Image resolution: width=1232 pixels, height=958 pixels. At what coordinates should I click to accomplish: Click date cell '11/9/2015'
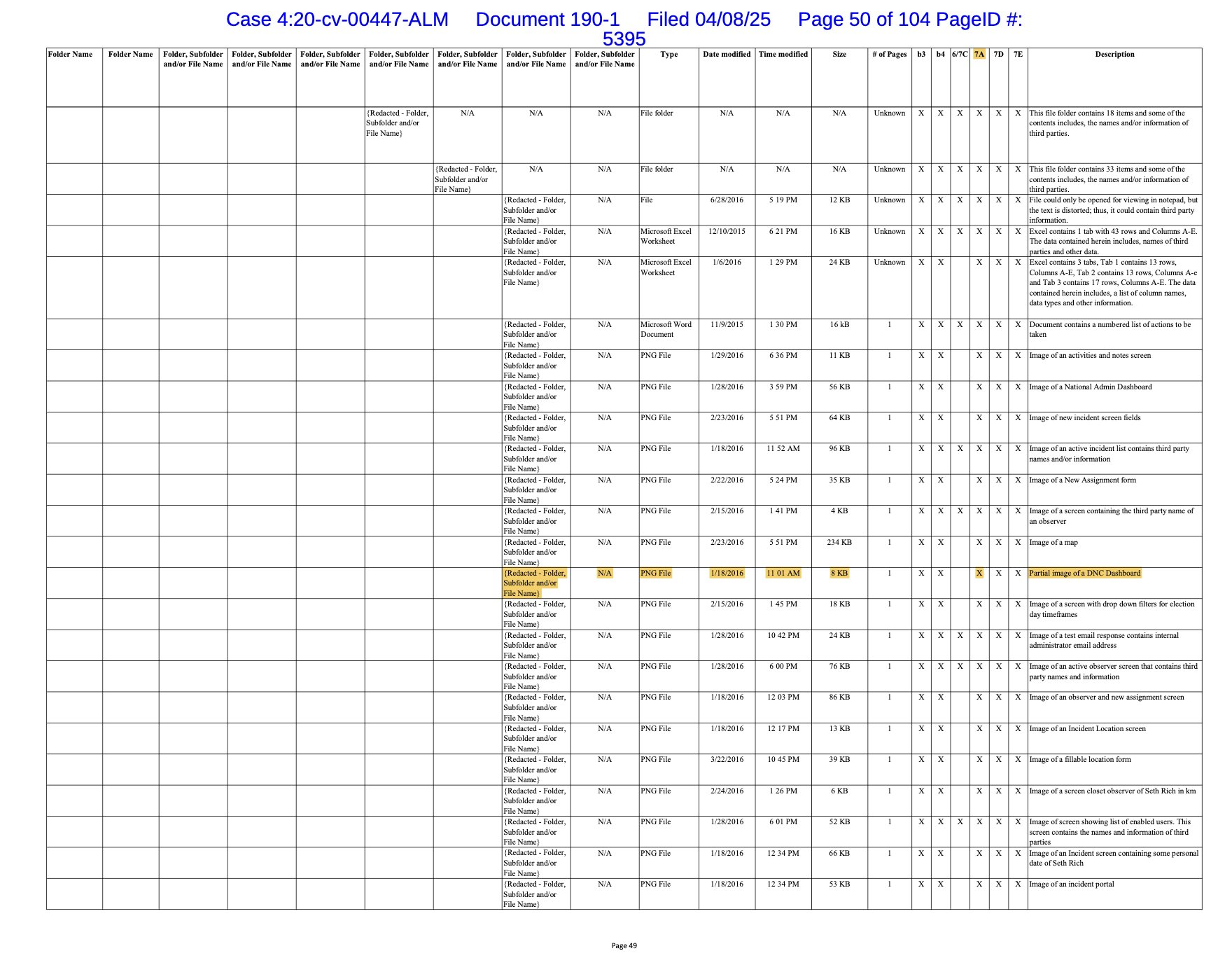(727, 325)
